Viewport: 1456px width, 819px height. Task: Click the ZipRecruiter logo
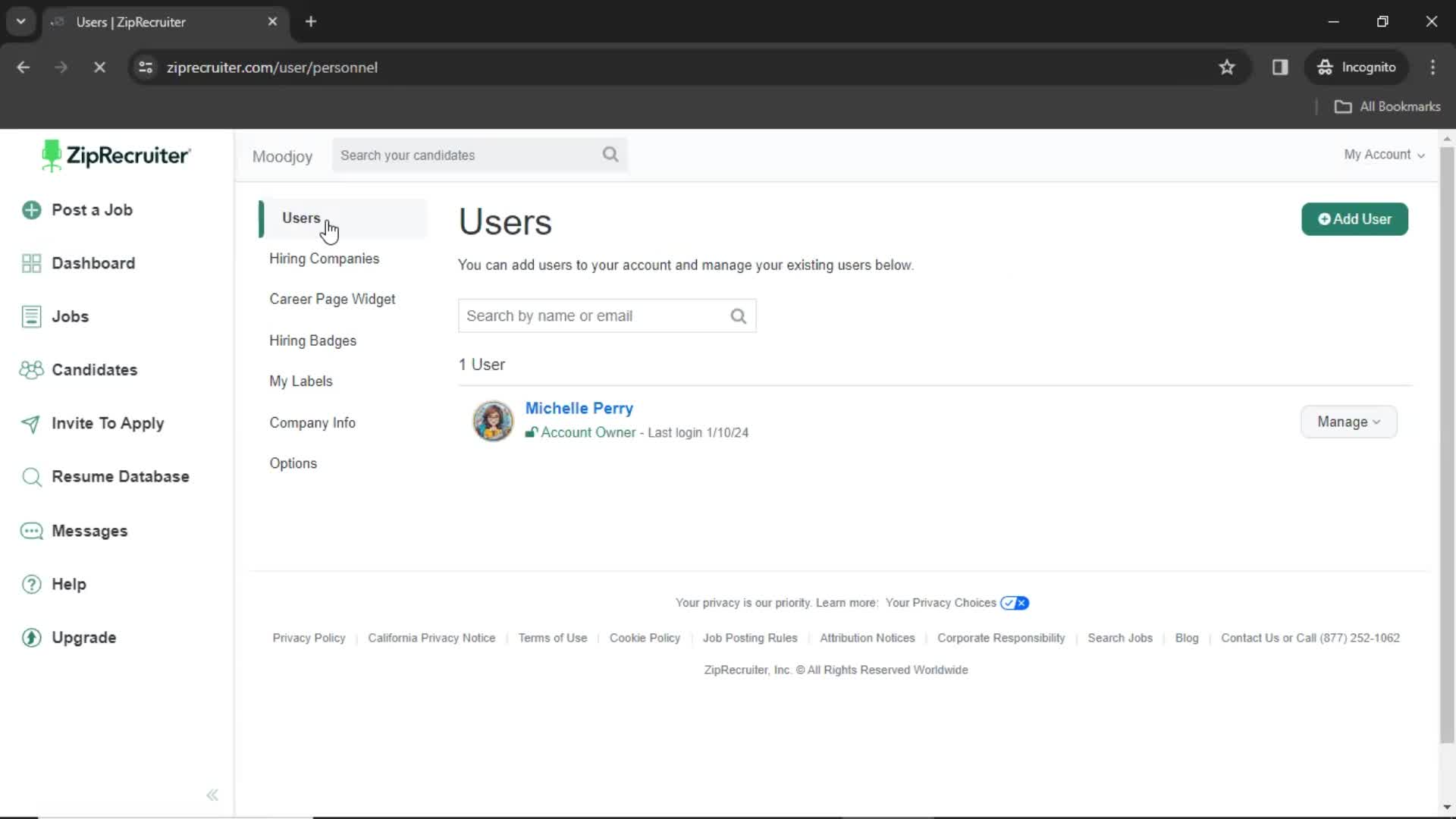click(116, 155)
